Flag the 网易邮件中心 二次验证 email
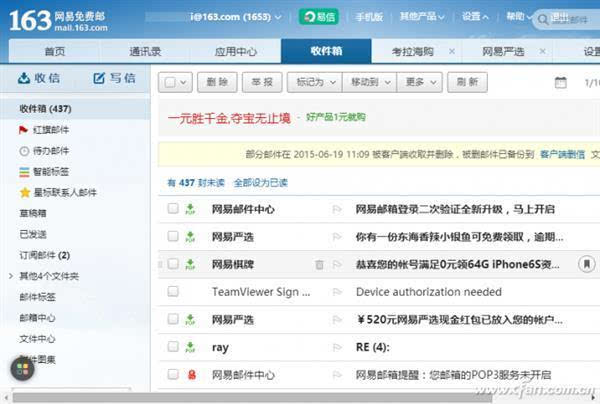The image size is (600, 404). pos(337,209)
